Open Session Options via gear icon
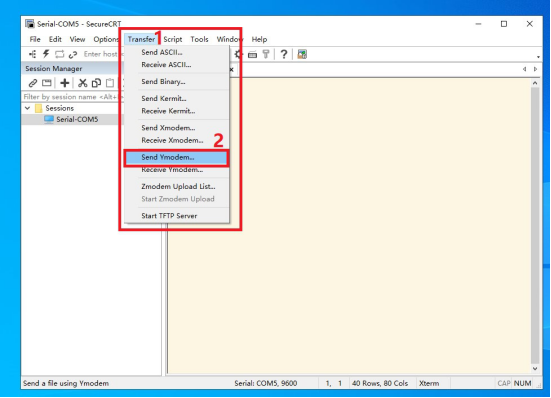This screenshot has width=551, height=398. 239,54
